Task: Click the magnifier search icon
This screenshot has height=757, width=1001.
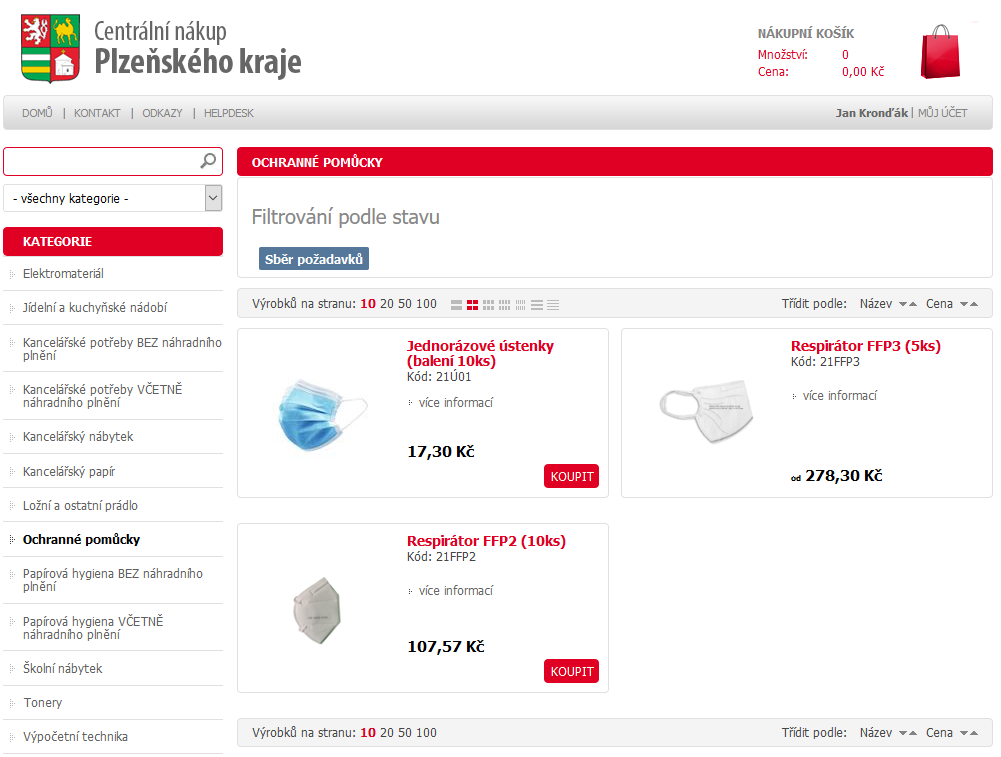Action: click(x=208, y=161)
